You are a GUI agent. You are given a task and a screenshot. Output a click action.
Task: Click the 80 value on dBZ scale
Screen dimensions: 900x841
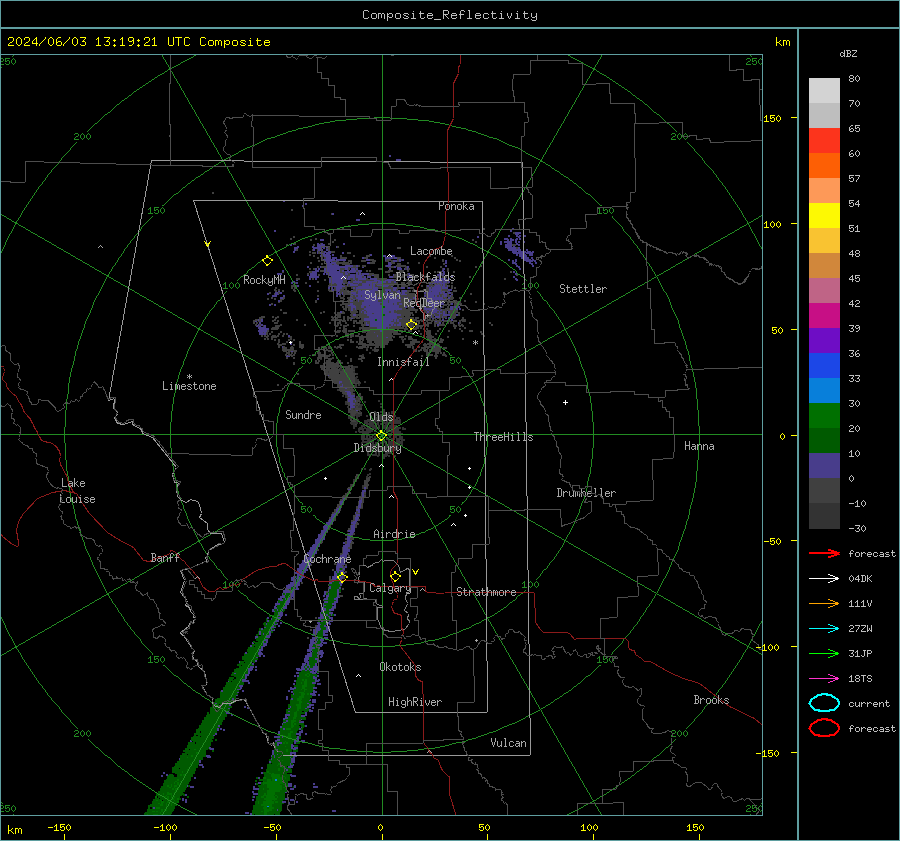(854, 79)
